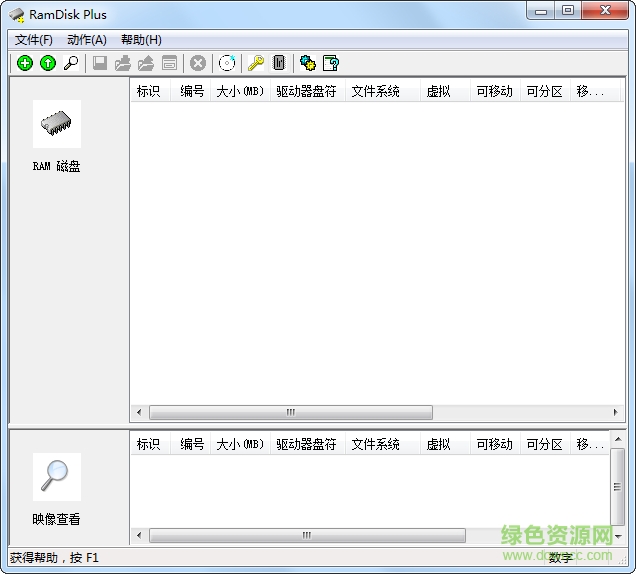Minimize the RamDisk Plus window

tap(541, 11)
